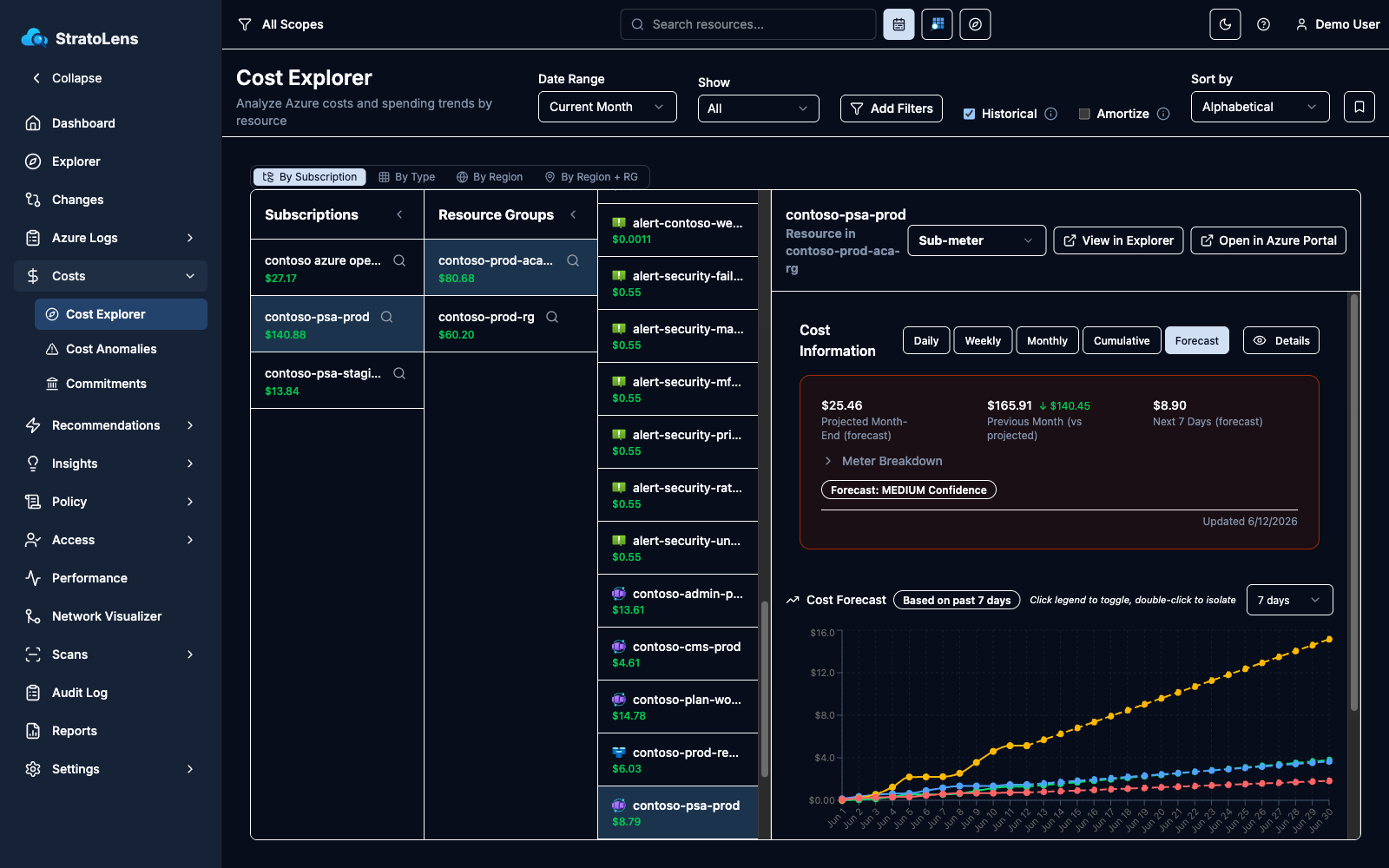The width and height of the screenshot is (1389, 868).
Task: Click search icon for contoso-psa-stagi... subscription
Action: click(x=399, y=373)
